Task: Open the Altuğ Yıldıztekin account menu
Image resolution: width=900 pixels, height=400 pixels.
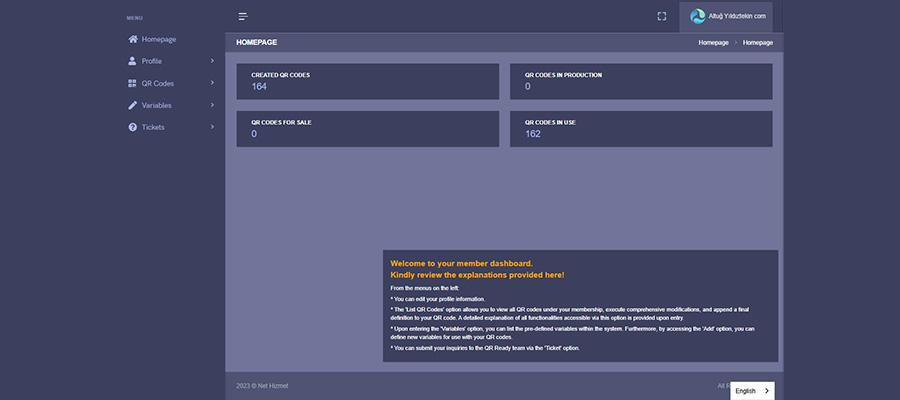Action: [726, 17]
